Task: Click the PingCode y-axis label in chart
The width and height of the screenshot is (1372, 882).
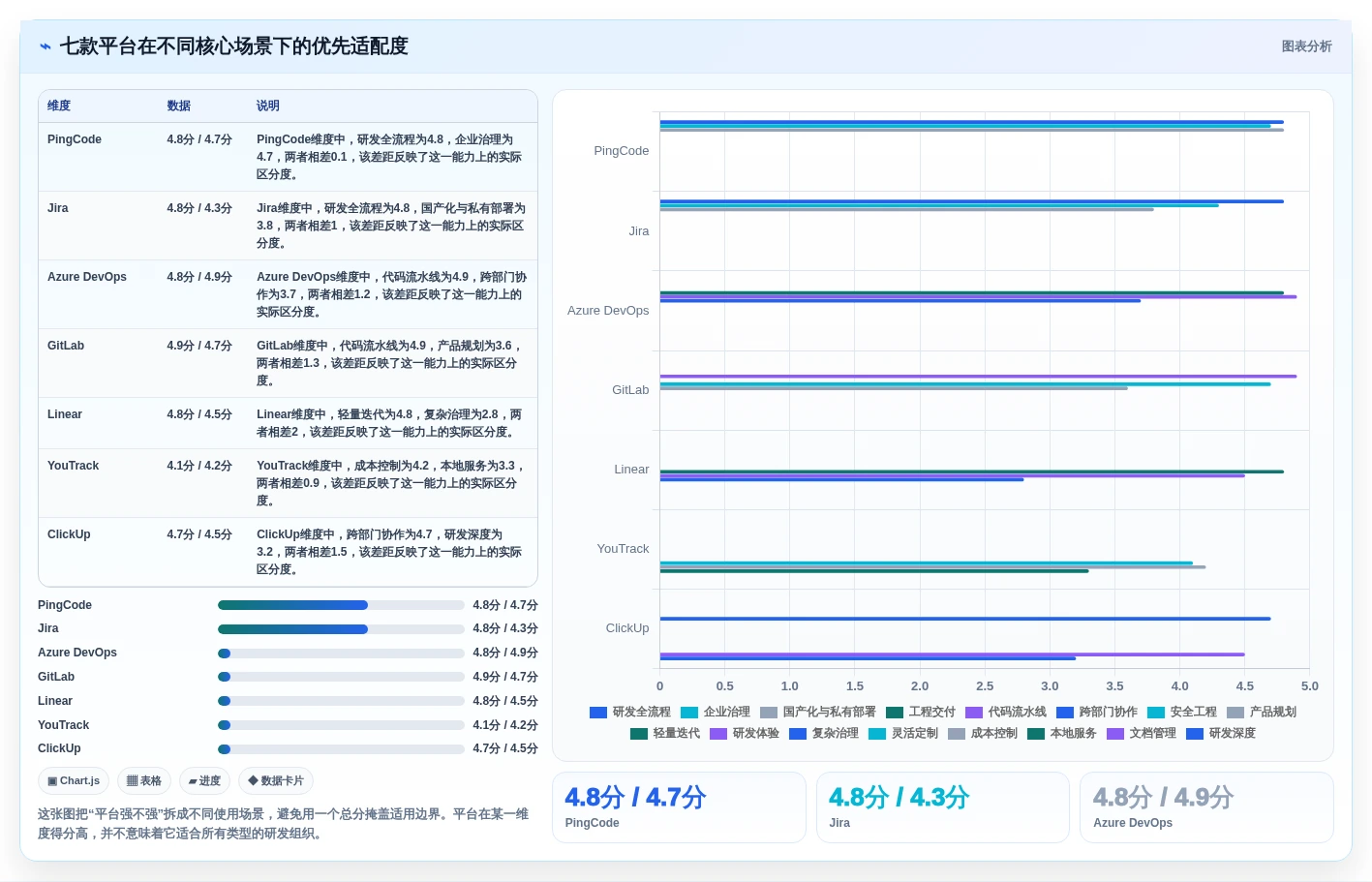Action: [x=622, y=151]
